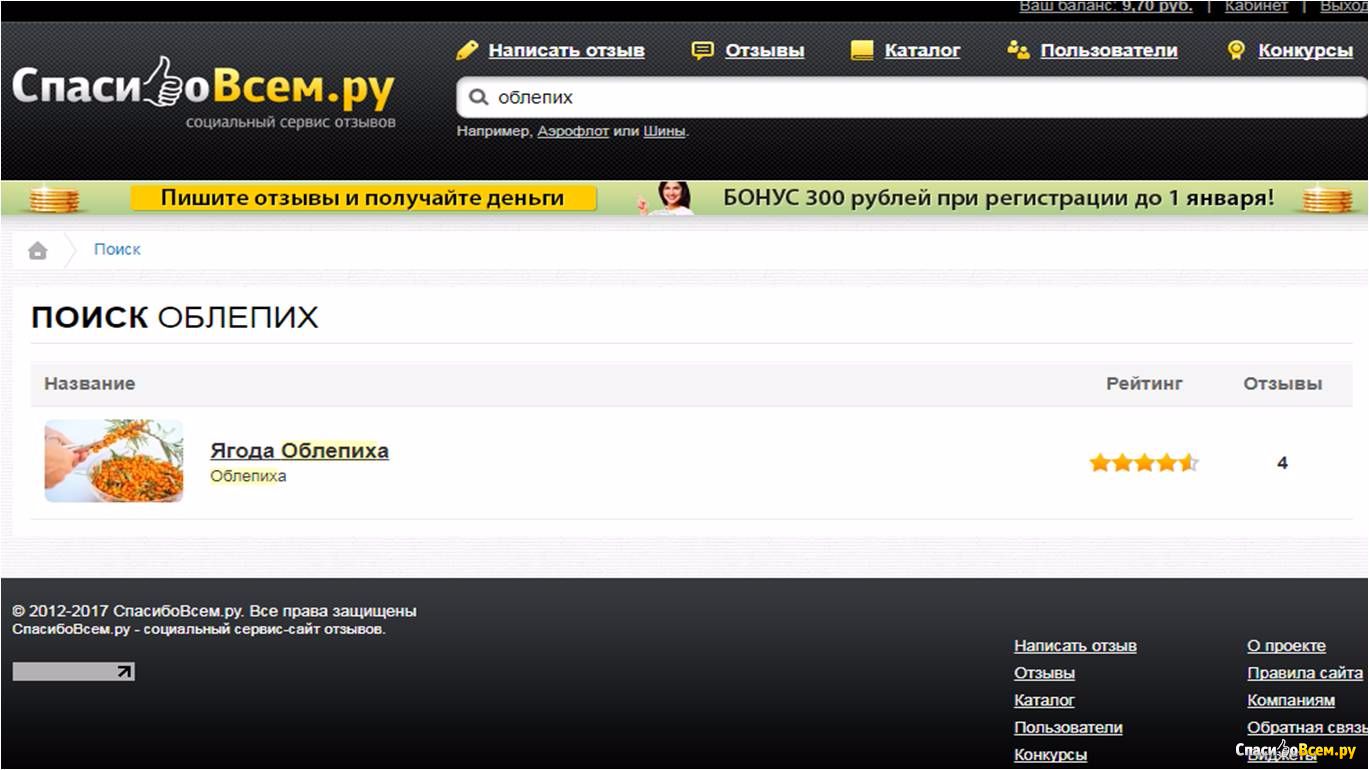
Task: Click the Облепиха category label under result
Action: pyautogui.click(x=248, y=476)
